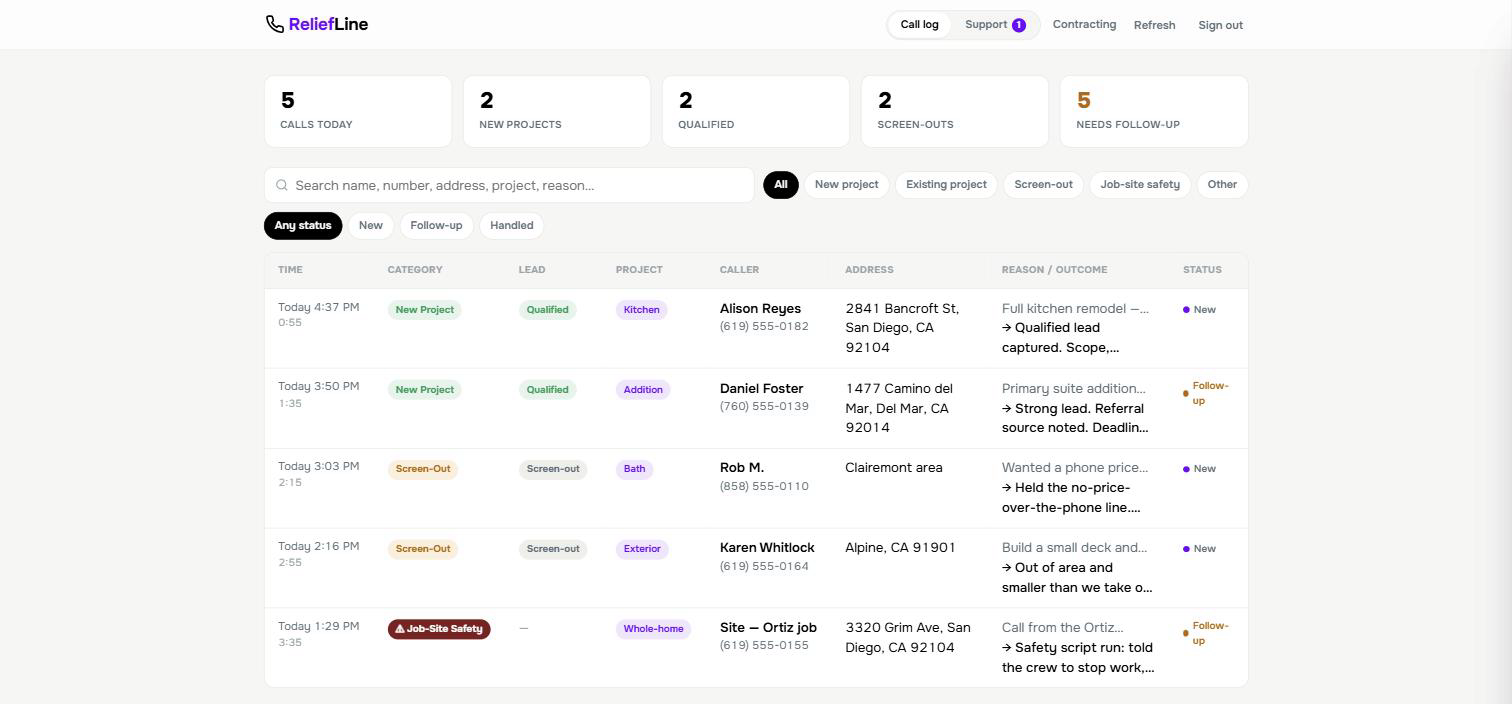Filter by Other category
This screenshot has width=1512, height=704.
(1222, 184)
